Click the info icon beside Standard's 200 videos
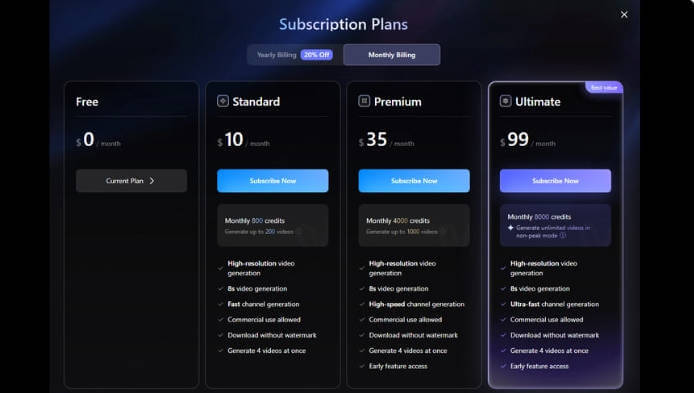 [299, 231]
